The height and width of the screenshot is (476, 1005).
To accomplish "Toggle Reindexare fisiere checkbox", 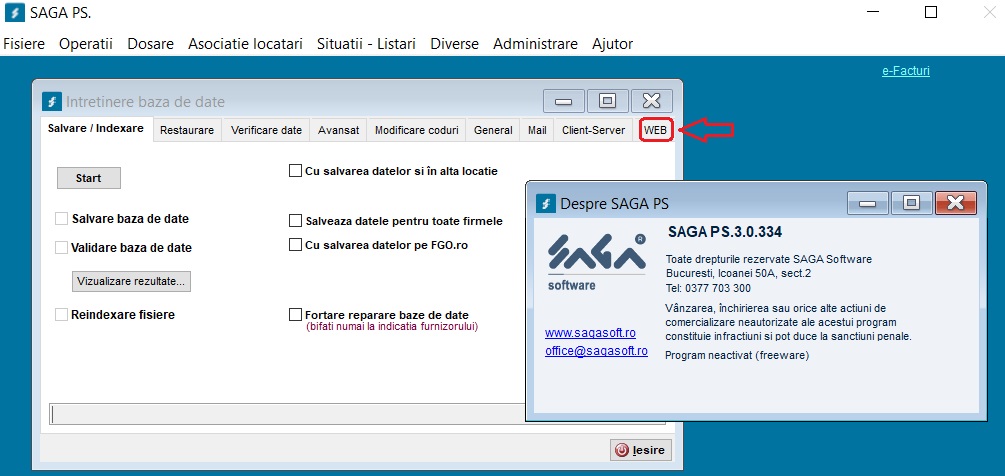I will [x=62, y=315].
